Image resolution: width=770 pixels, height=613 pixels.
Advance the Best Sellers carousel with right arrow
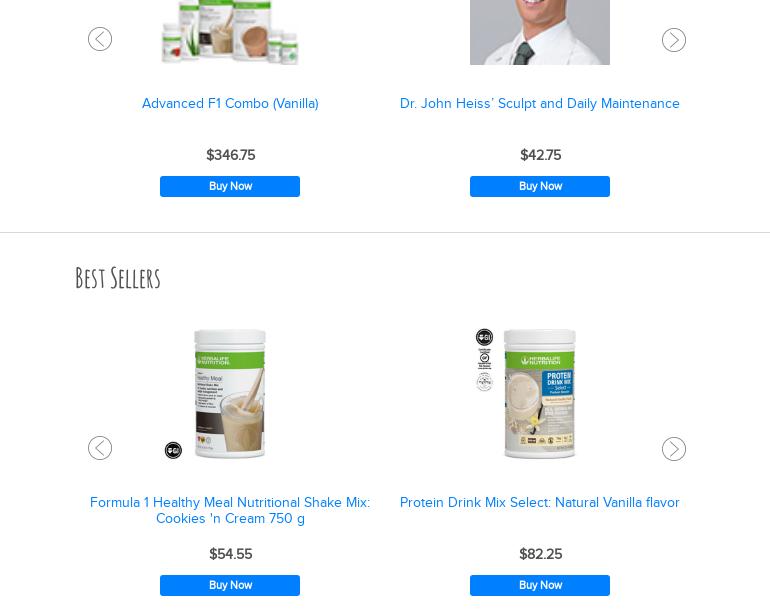(x=674, y=449)
